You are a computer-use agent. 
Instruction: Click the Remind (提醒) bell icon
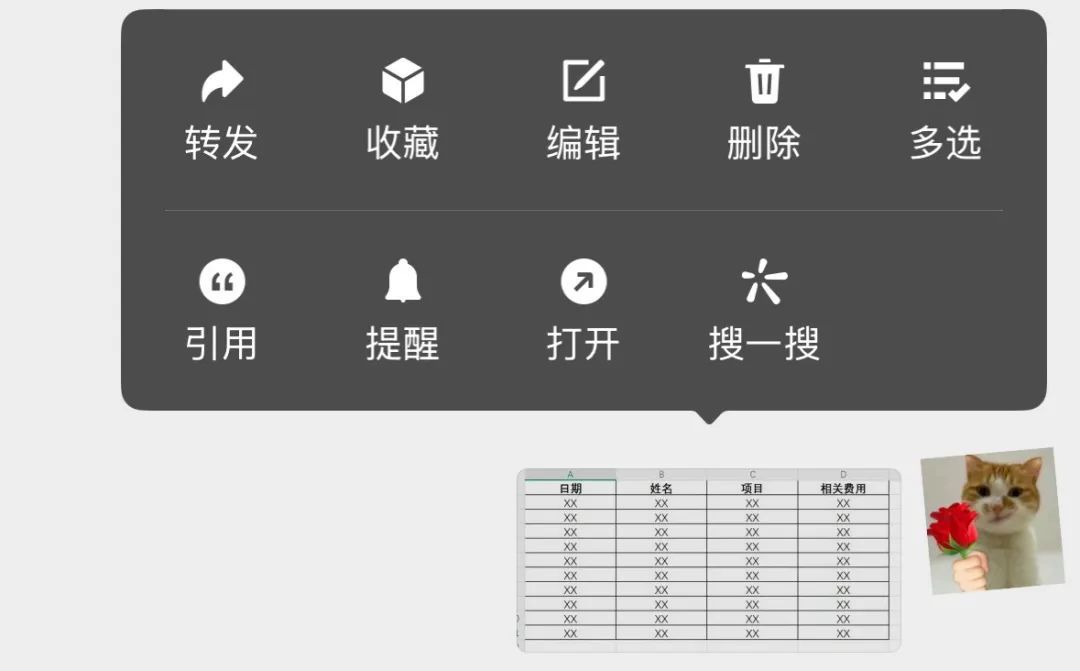pyautogui.click(x=402, y=281)
